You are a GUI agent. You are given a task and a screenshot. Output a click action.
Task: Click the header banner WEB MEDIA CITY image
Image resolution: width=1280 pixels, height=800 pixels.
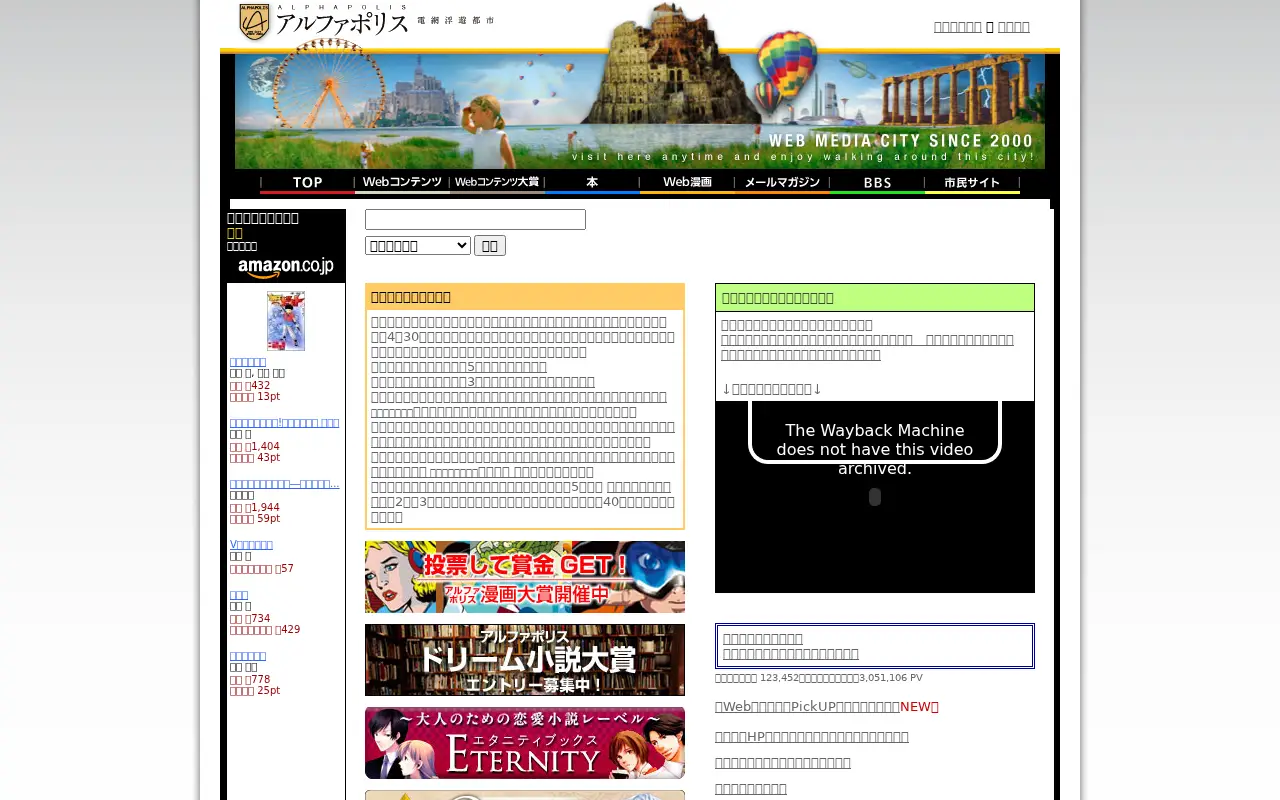click(x=640, y=111)
